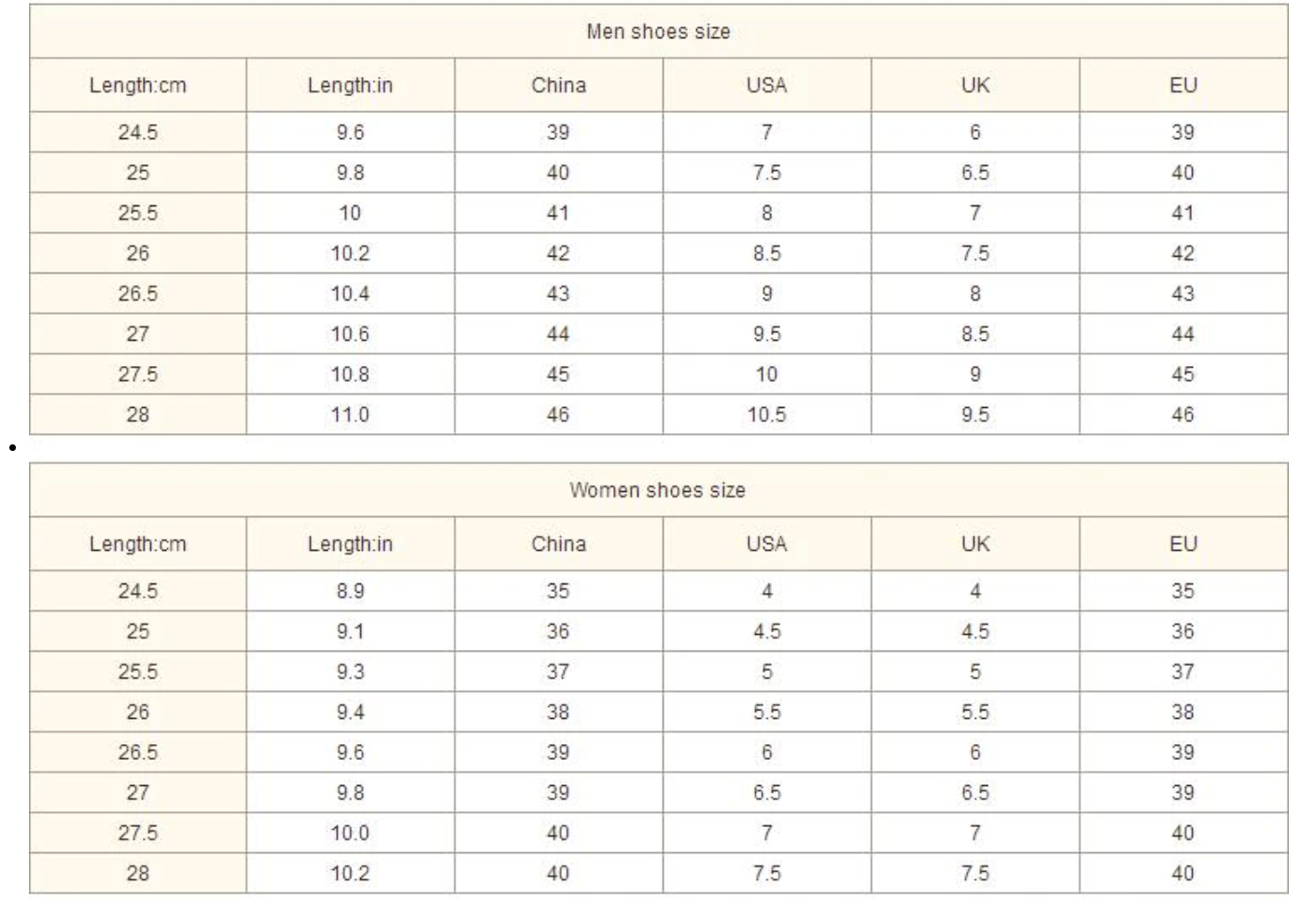
Task: Click the Women table 'Length:in' header
Action: pos(350,544)
